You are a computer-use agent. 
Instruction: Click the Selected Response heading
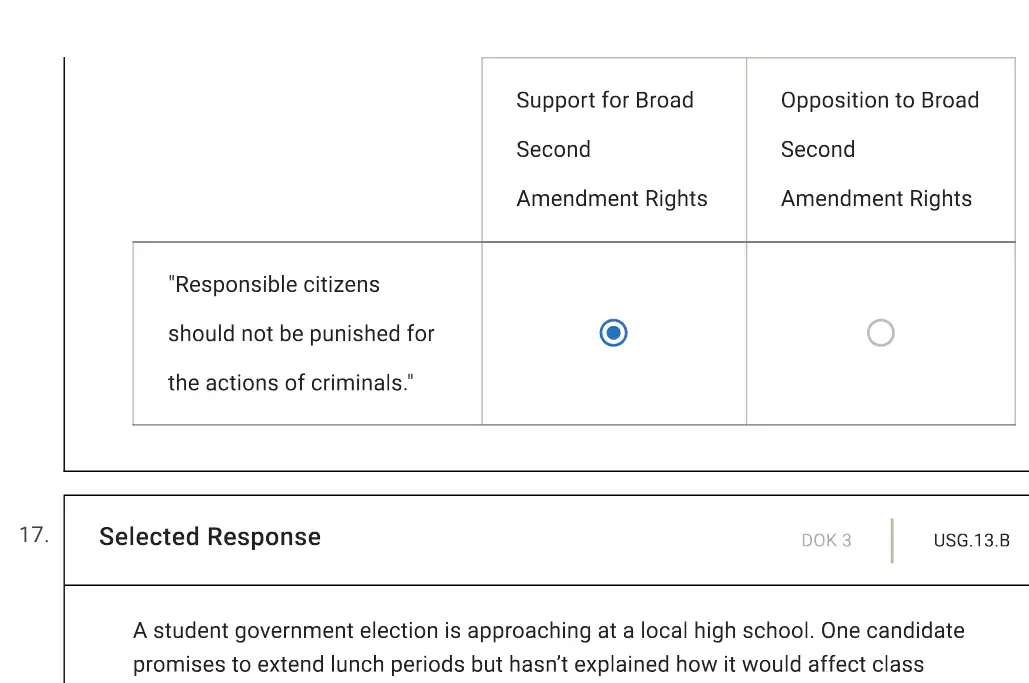coord(210,537)
